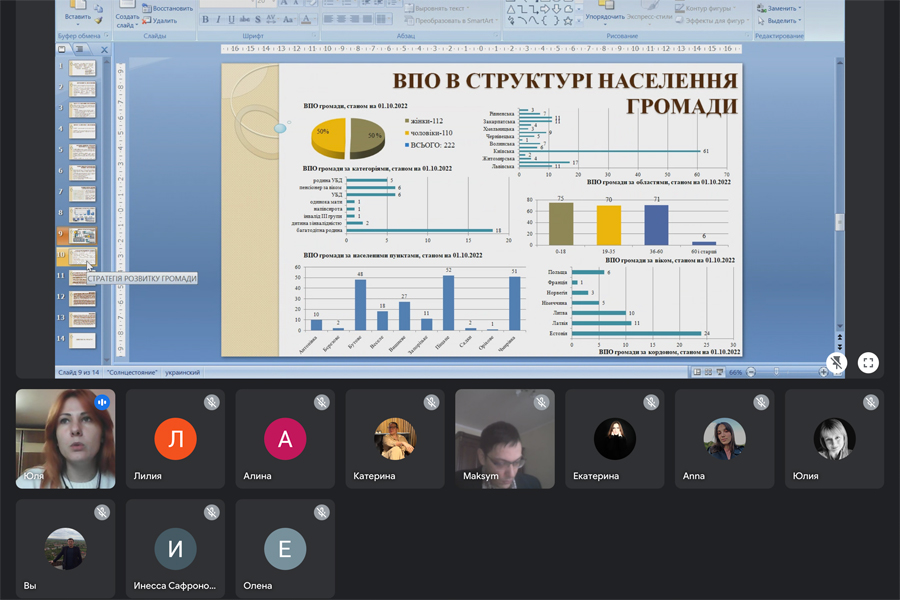Select the left brace shape
Viewport: 900px width, 600px height.
(x=544, y=21)
